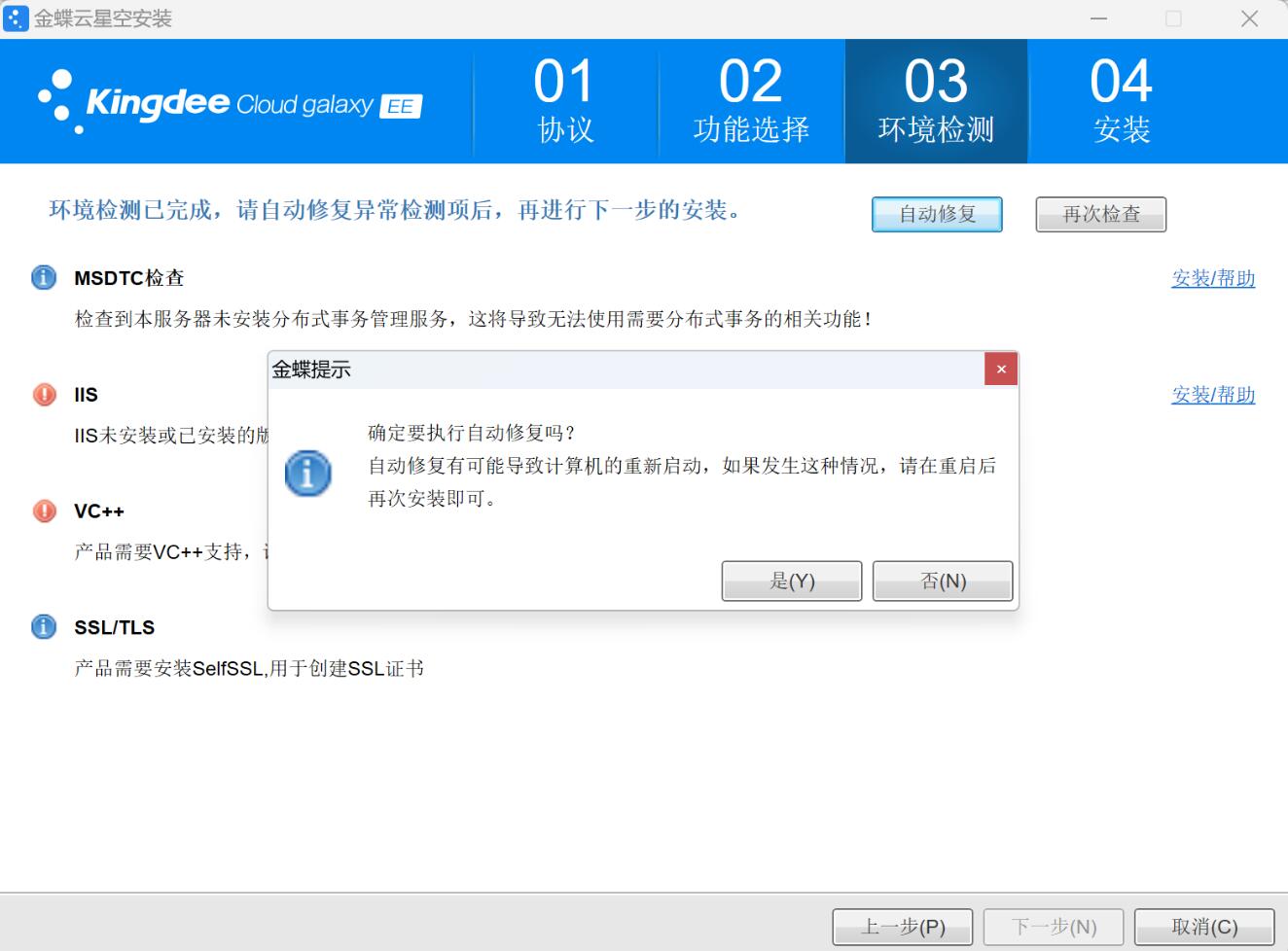1288x951 pixels.
Task: Click the MSDTC检查 heading
Action: point(129,278)
